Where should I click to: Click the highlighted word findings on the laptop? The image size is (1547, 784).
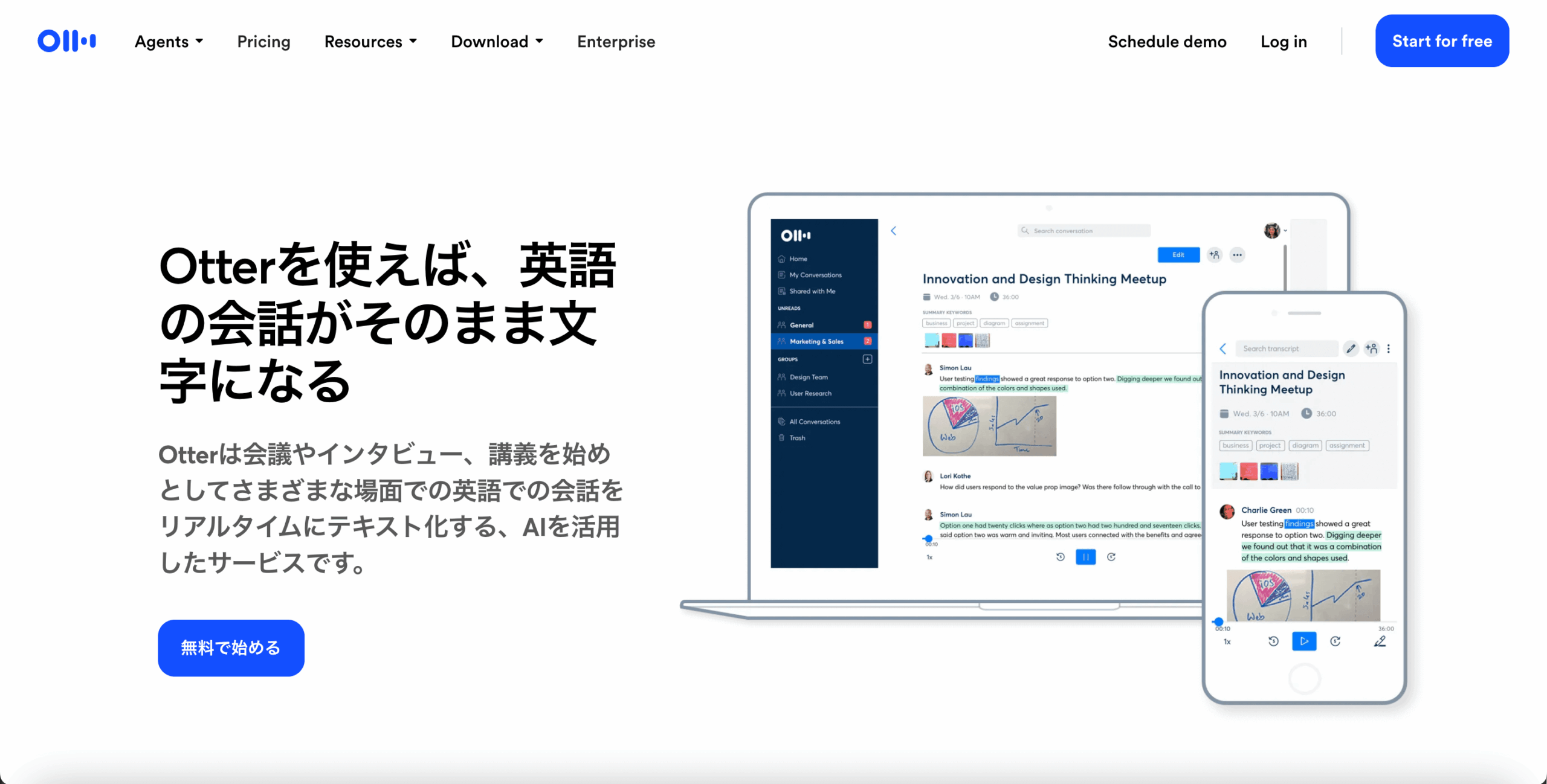point(987,379)
